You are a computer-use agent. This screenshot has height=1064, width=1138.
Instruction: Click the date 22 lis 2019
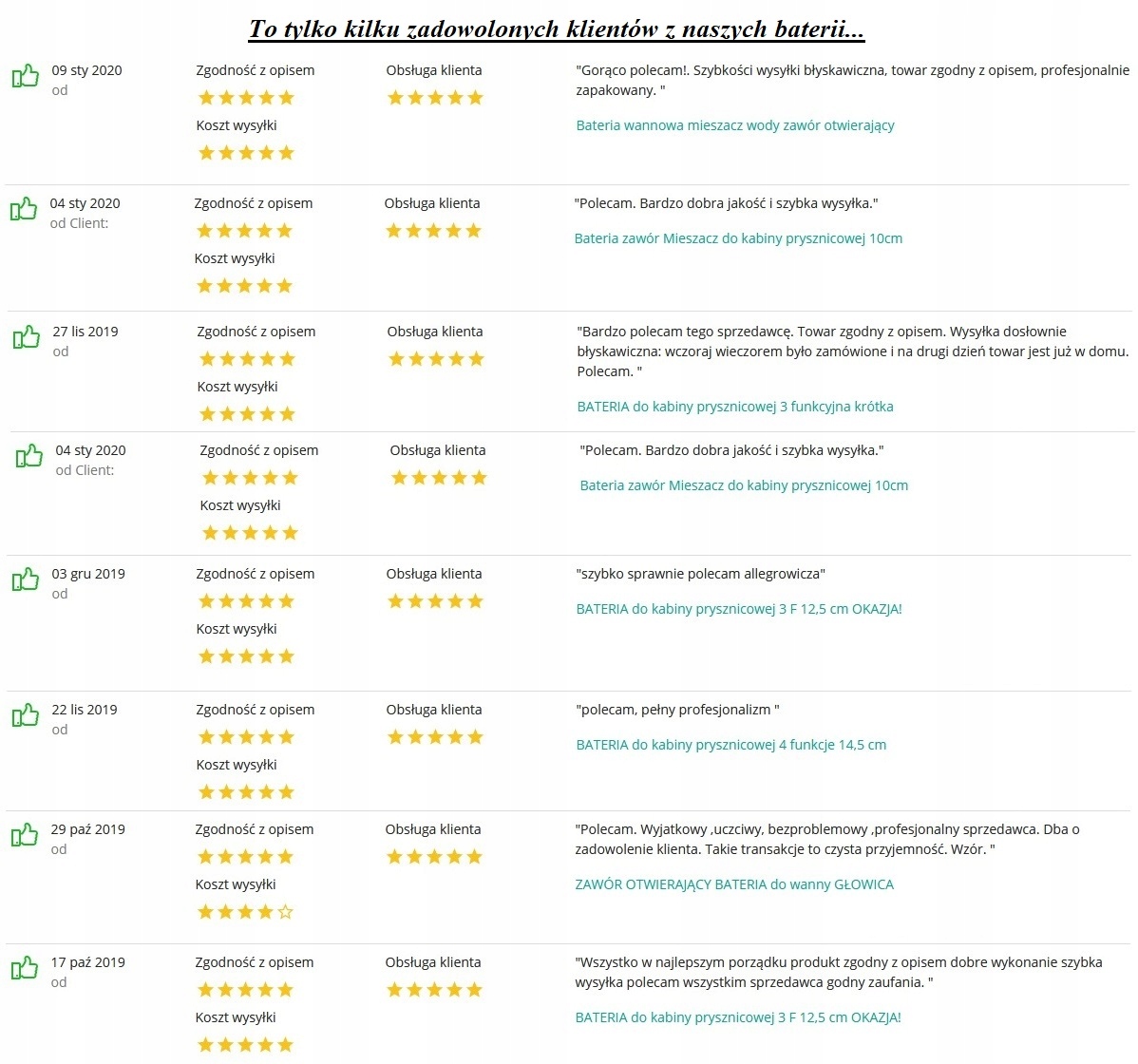click(85, 710)
